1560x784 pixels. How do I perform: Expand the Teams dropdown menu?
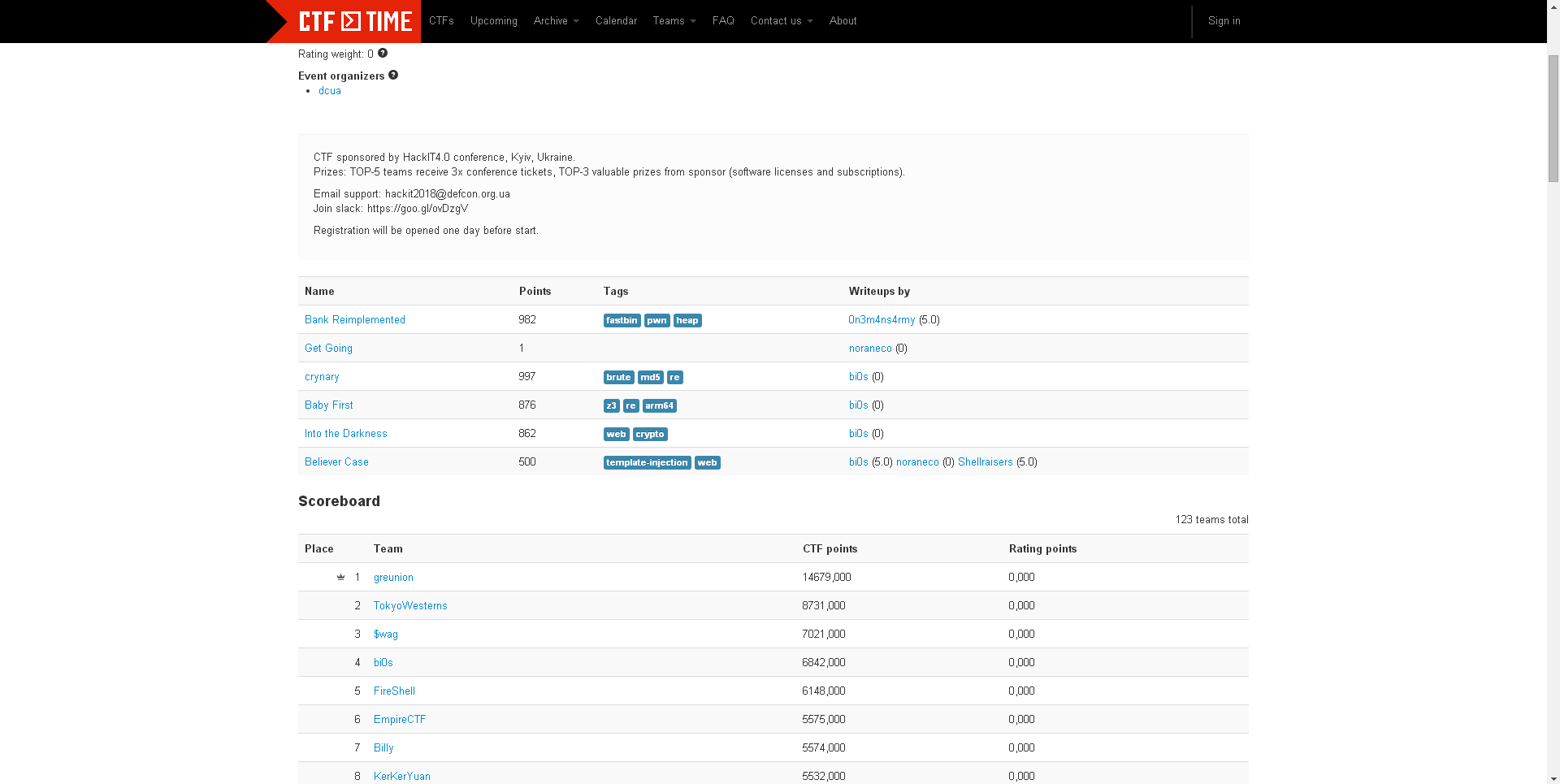(x=674, y=20)
